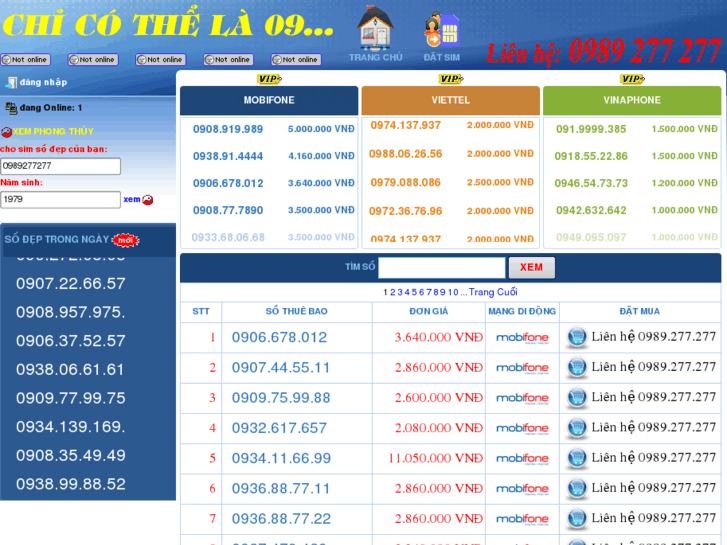Open the ĐẶT SIM card icon
Screen dimensions: 727x545
441,29
